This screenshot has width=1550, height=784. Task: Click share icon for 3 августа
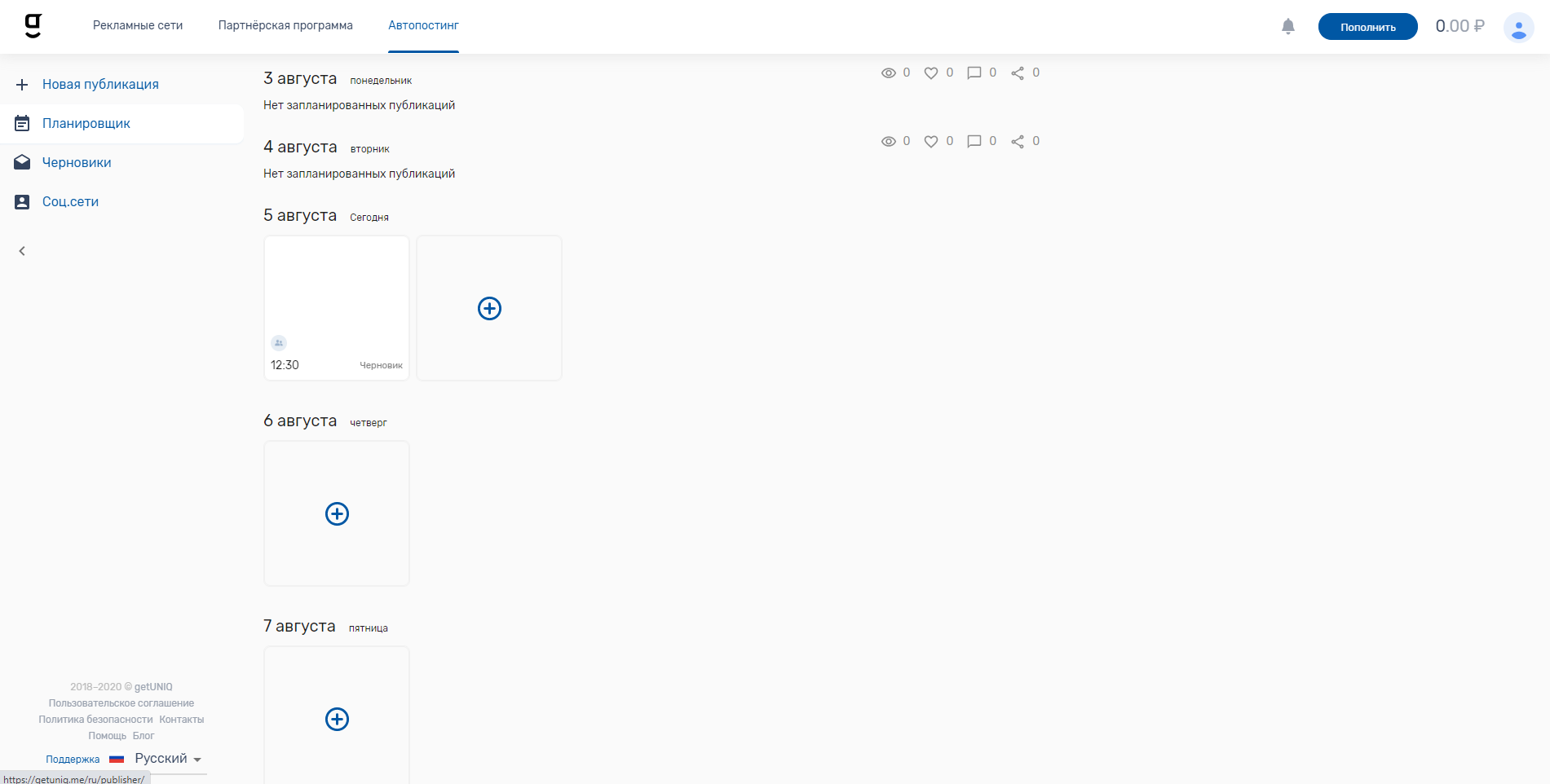pyautogui.click(x=1018, y=73)
